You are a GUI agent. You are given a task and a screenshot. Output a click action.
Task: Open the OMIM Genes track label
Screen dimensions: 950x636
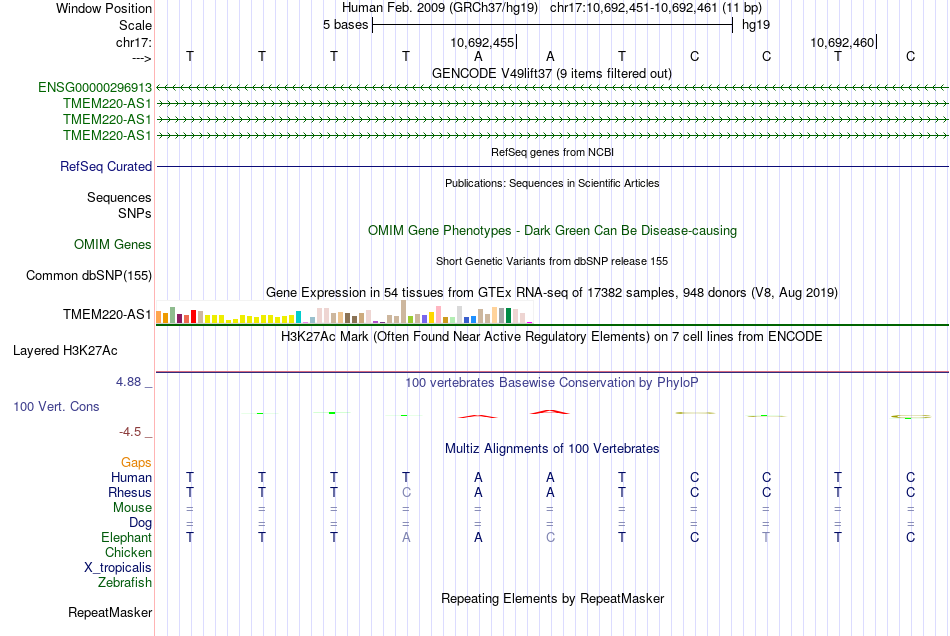(x=112, y=245)
